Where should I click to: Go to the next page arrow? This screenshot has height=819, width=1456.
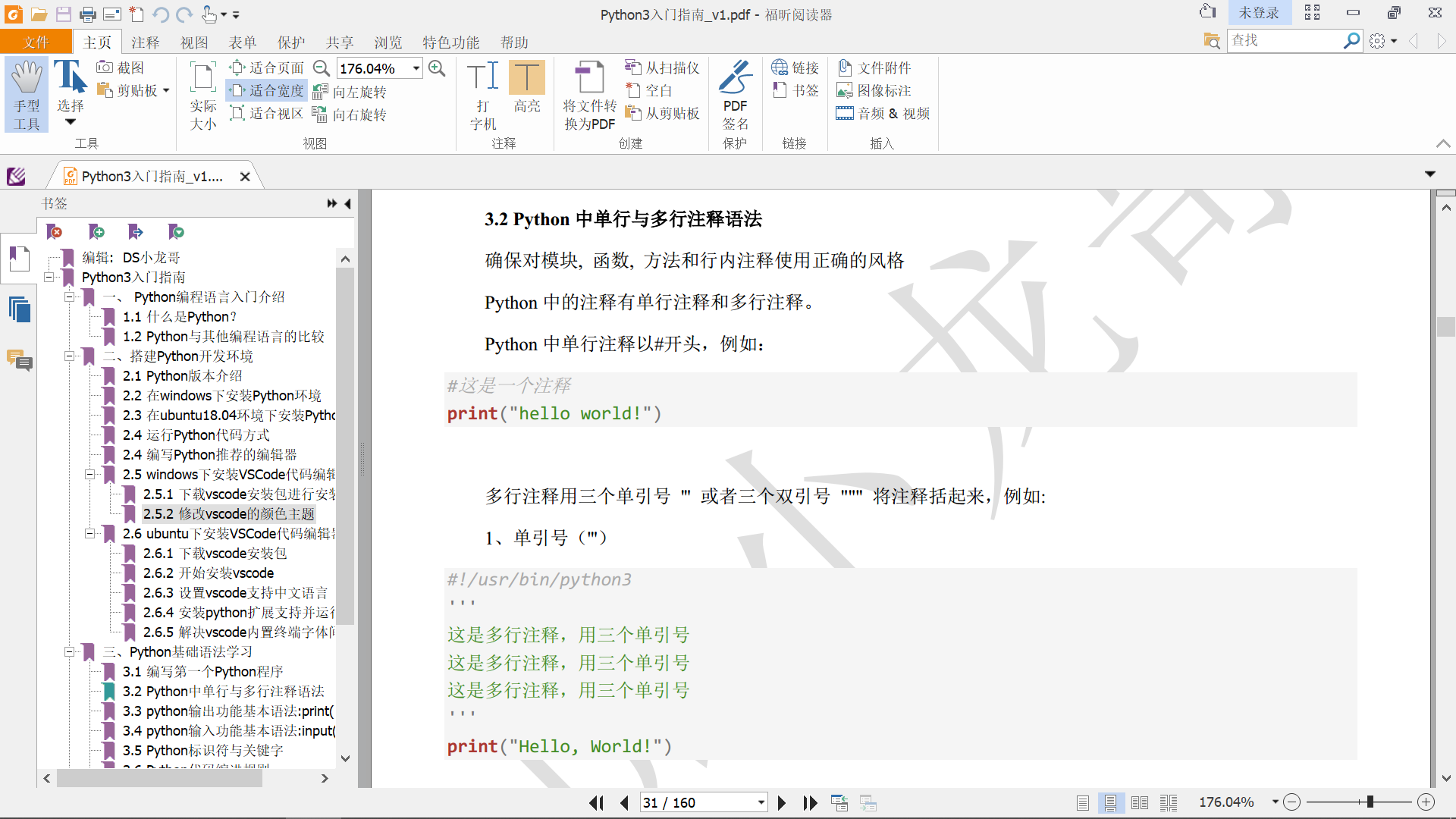[x=782, y=802]
